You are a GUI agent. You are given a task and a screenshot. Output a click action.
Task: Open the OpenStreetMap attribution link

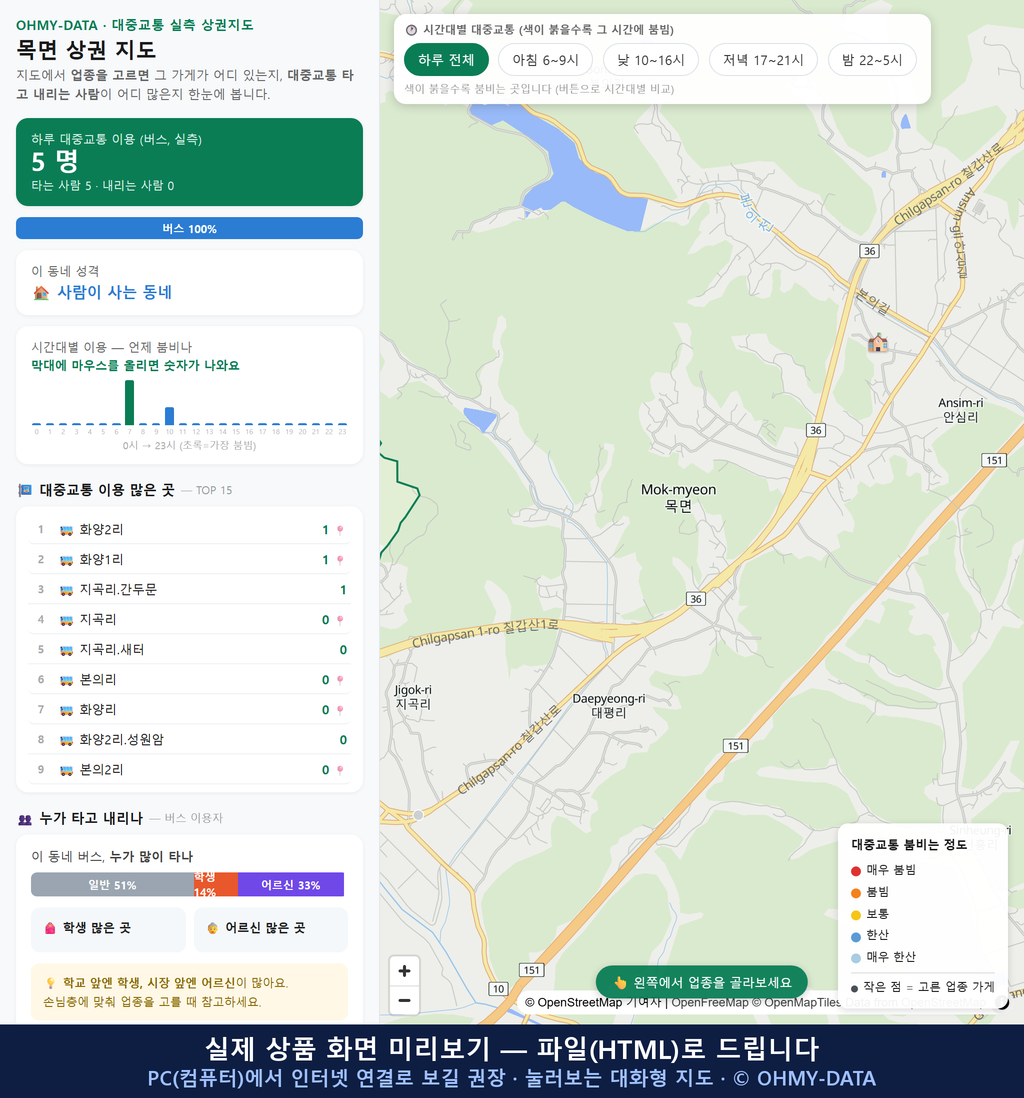tap(573, 1003)
